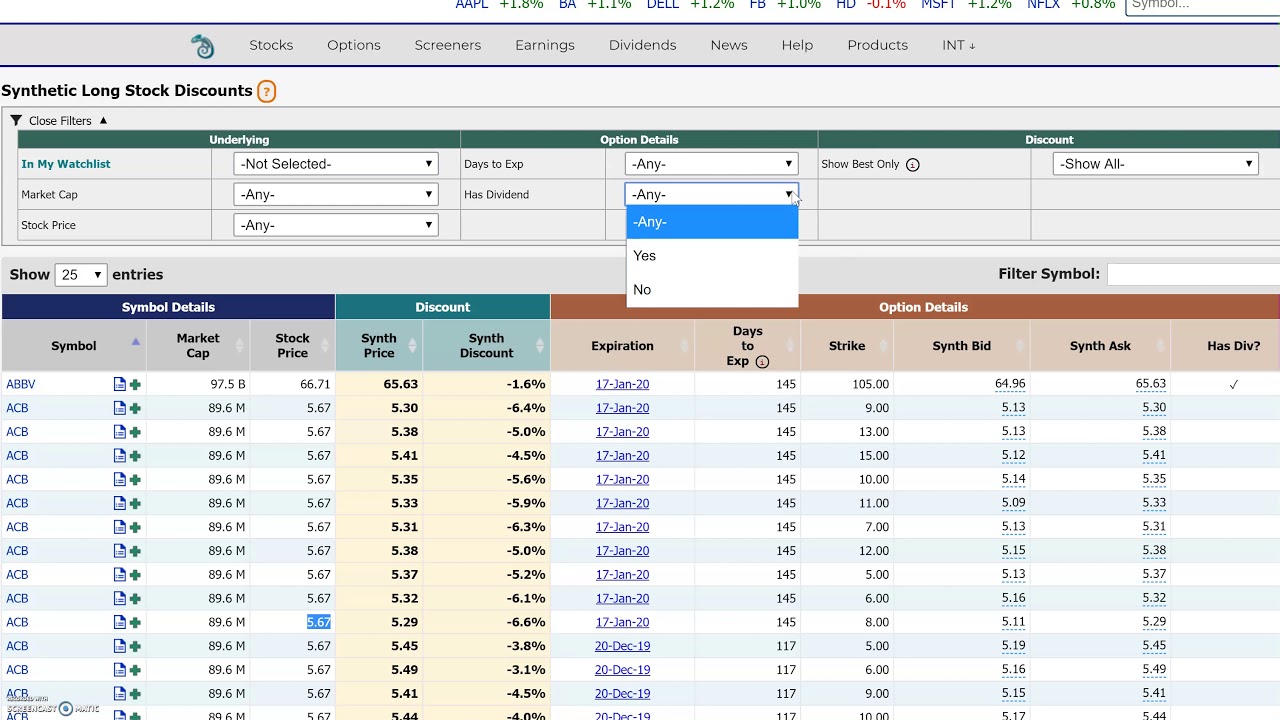Open document icon for ACB row with 15.00 strike
Screen dimensions: 1280x720
point(119,455)
